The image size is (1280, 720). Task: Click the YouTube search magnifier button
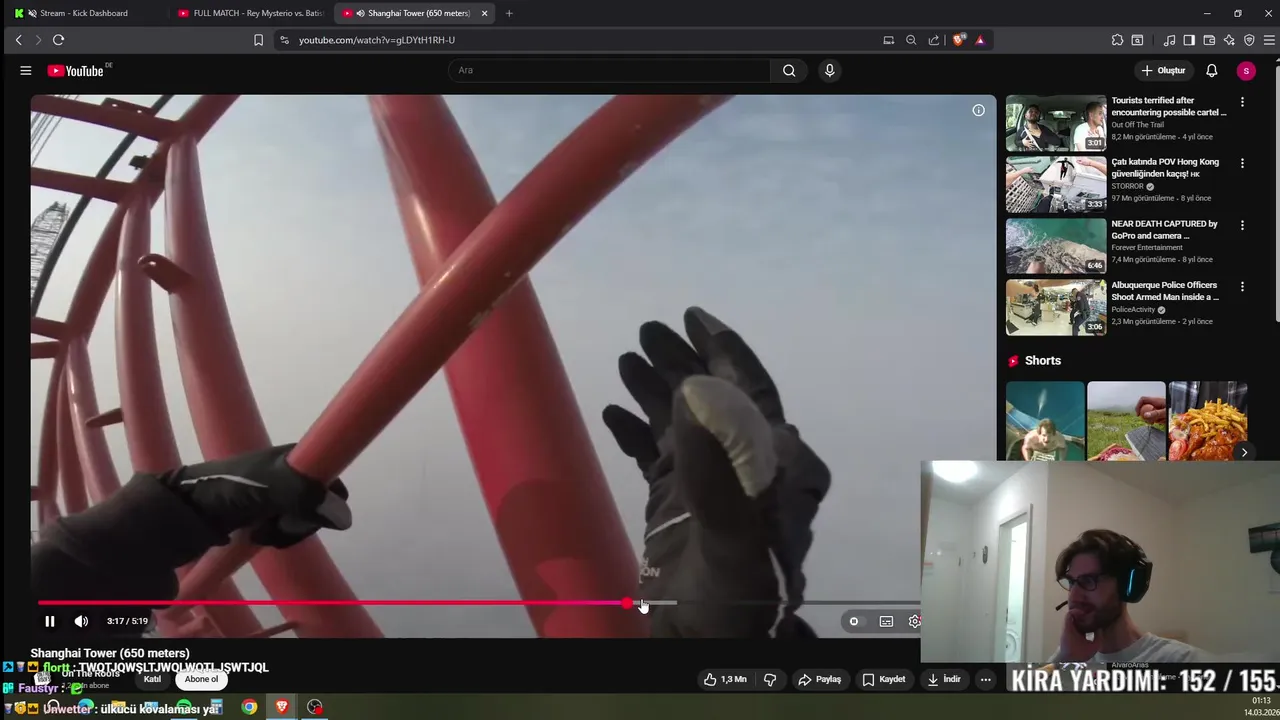coord(789,70)
